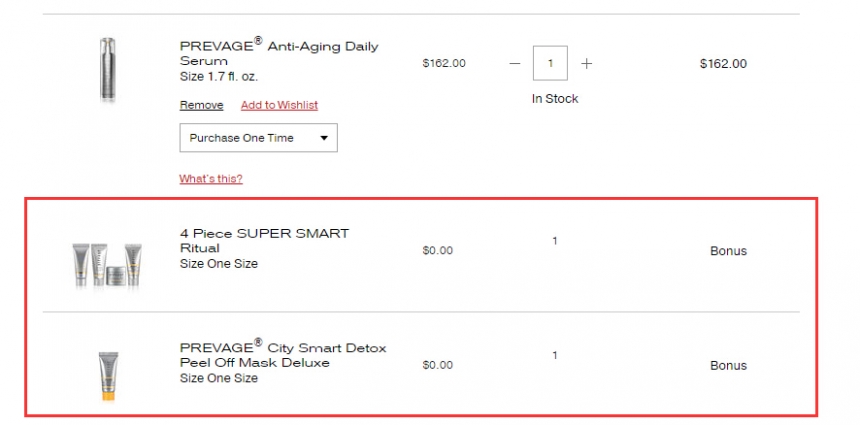
Task: Open City Smart Detox Peel Off Mask title
Action: coord(283,354)
